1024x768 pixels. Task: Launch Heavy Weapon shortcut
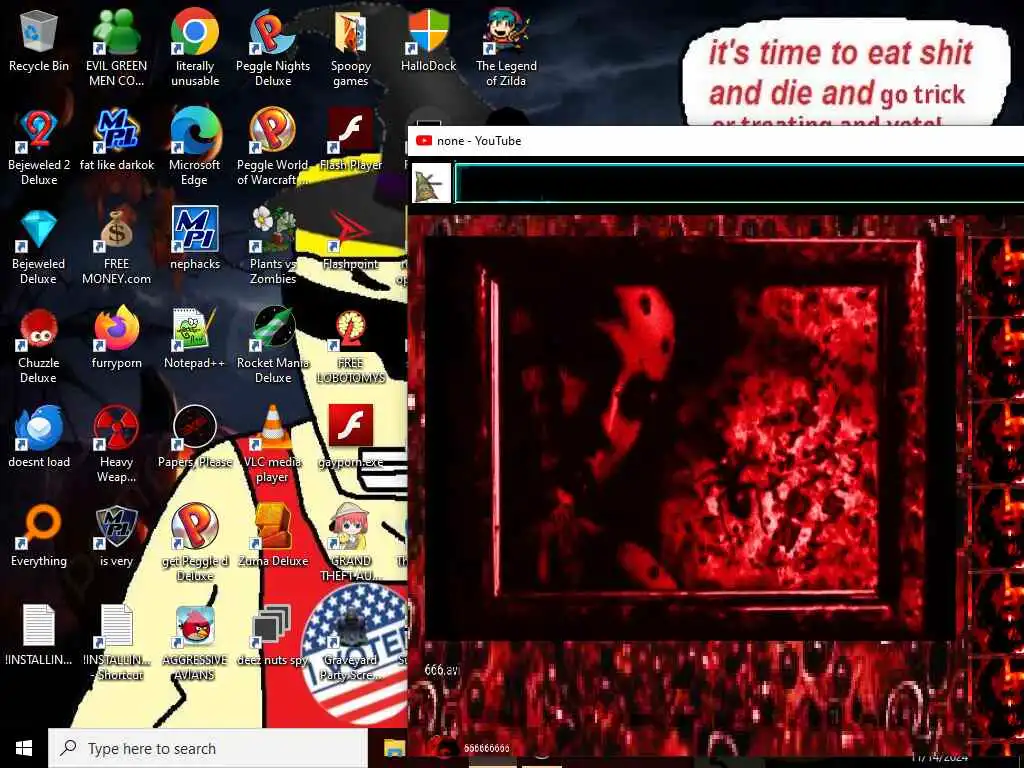coord(116,445)
